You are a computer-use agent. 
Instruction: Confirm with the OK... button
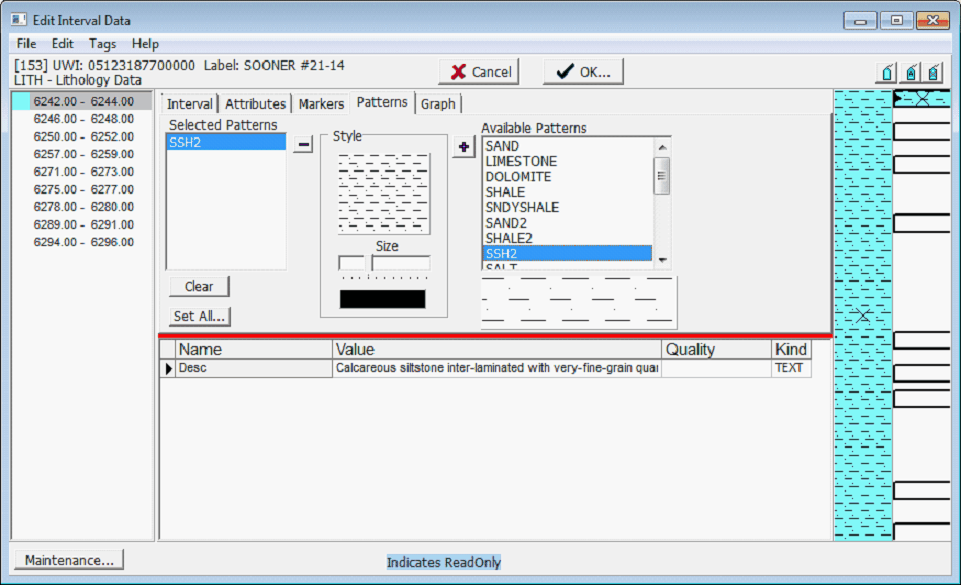pos(583,72)
